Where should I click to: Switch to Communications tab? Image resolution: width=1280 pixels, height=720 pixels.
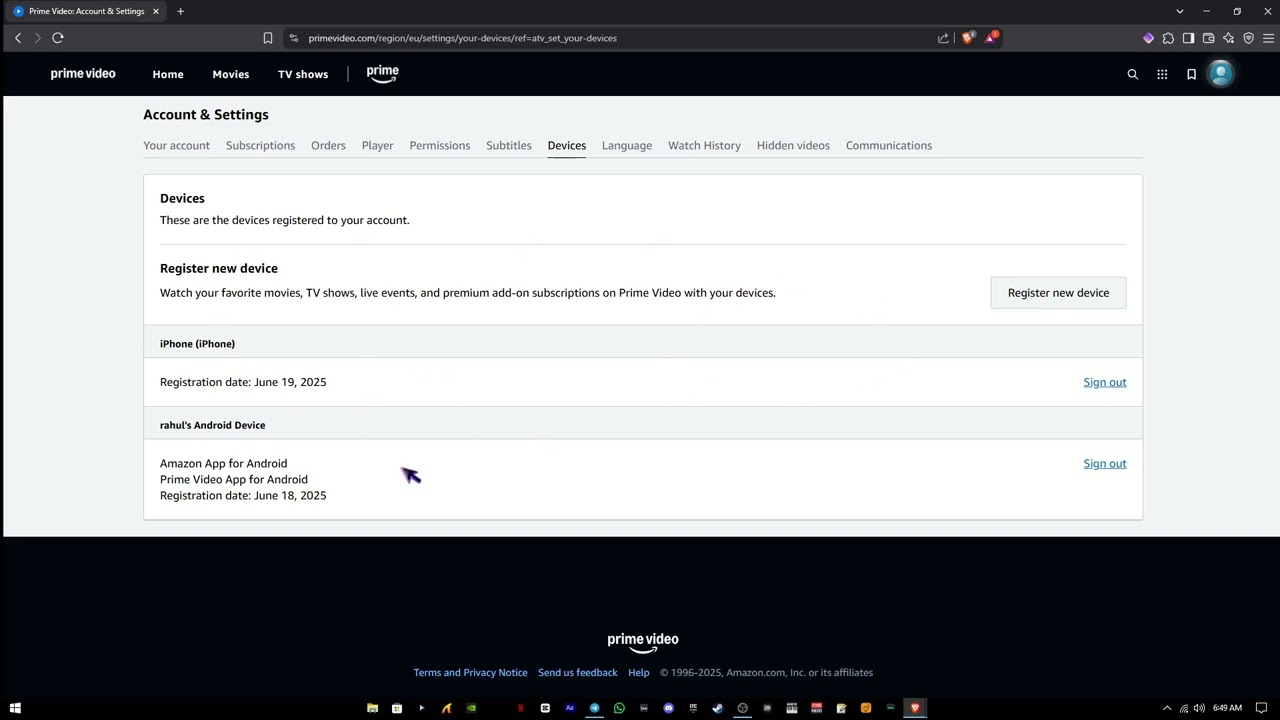point(889,145)
